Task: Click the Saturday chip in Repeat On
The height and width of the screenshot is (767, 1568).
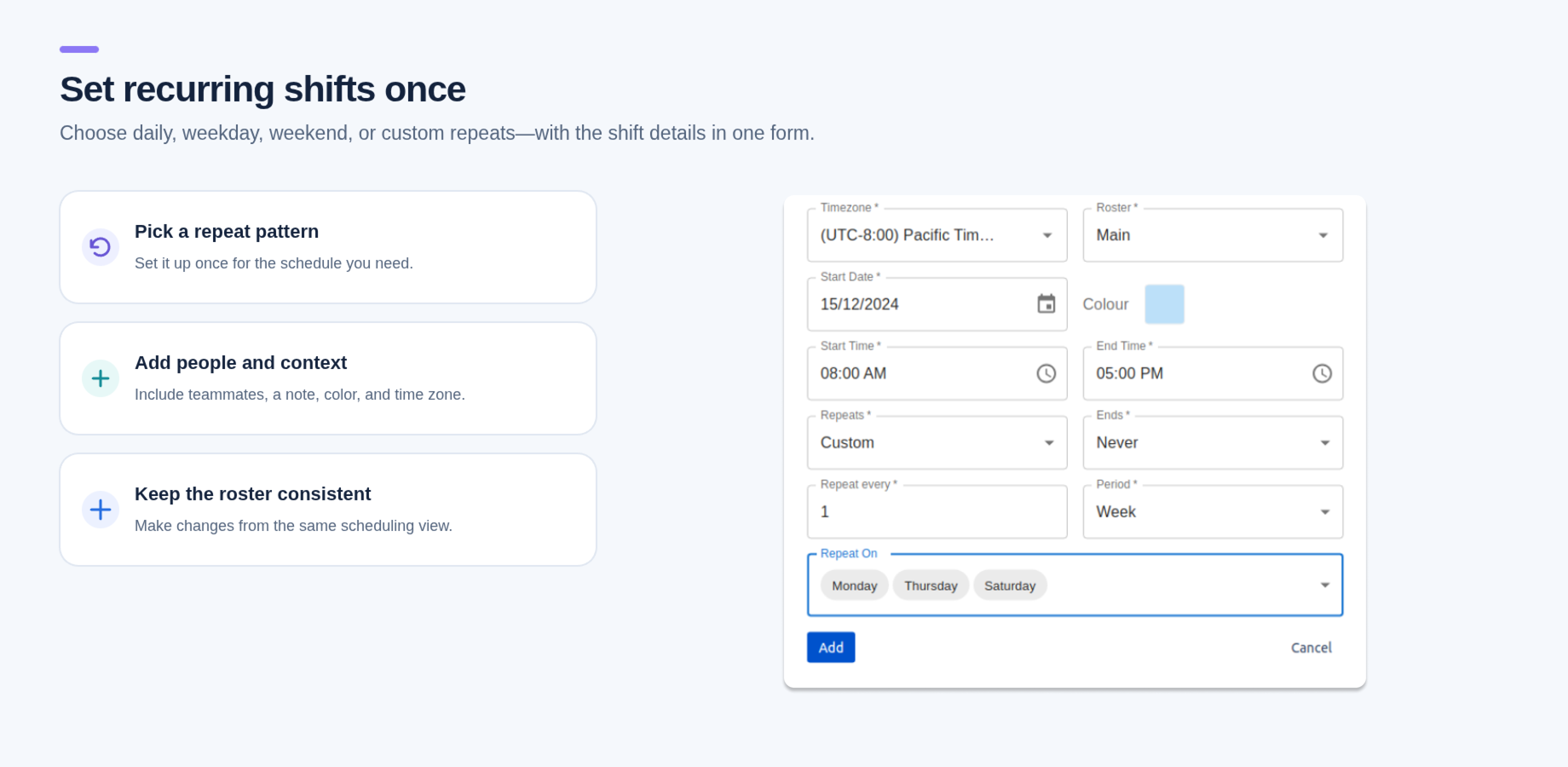Action: pyautogui.click(x=1010, y=585)
